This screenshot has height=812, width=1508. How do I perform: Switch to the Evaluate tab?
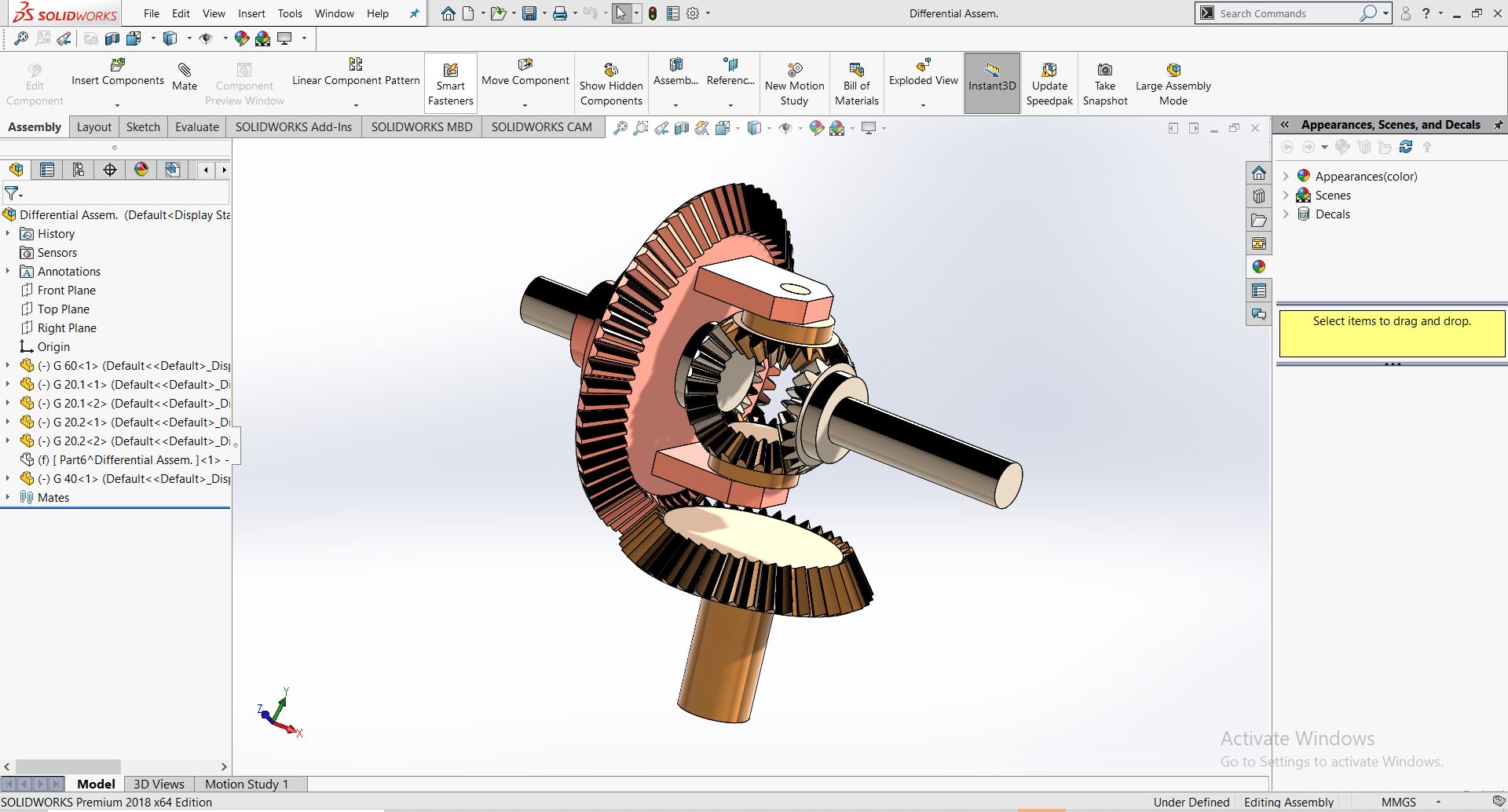[197, 127]
